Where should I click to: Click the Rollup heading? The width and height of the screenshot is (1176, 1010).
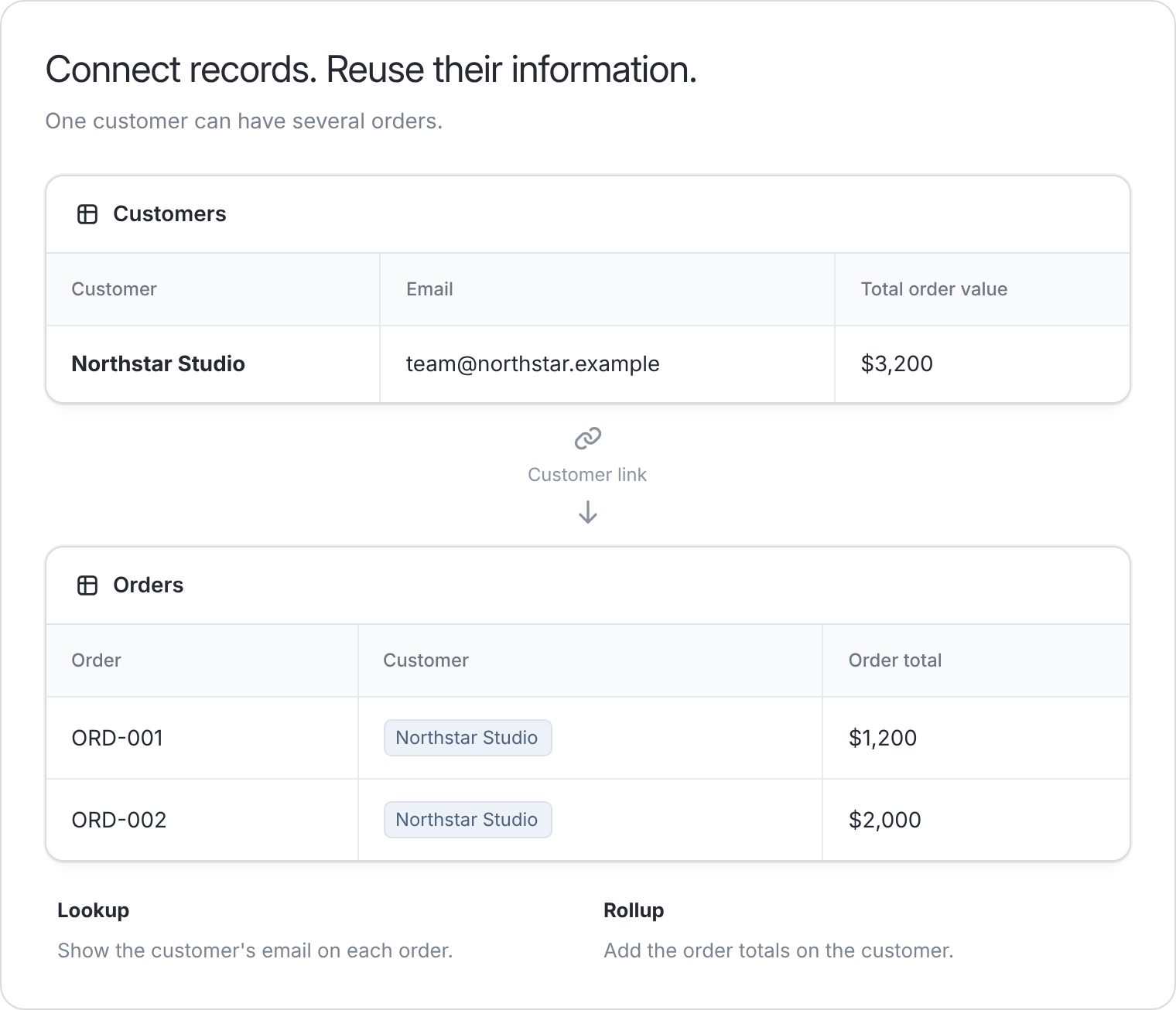click(634, 910)
